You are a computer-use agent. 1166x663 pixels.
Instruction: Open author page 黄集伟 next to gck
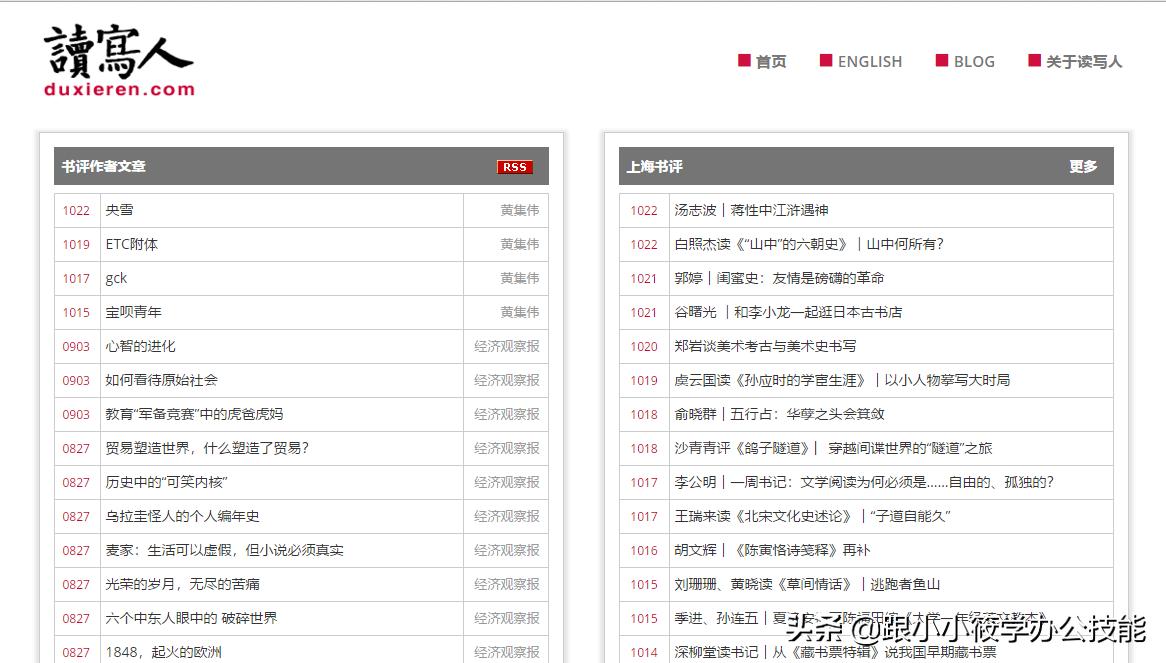pos(519,278)
